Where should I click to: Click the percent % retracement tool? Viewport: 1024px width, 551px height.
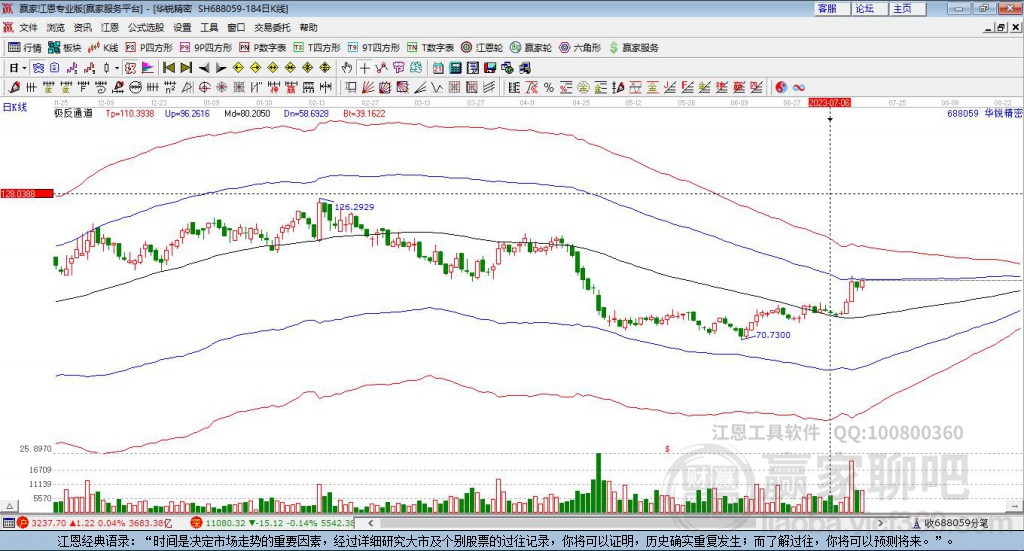549,87
